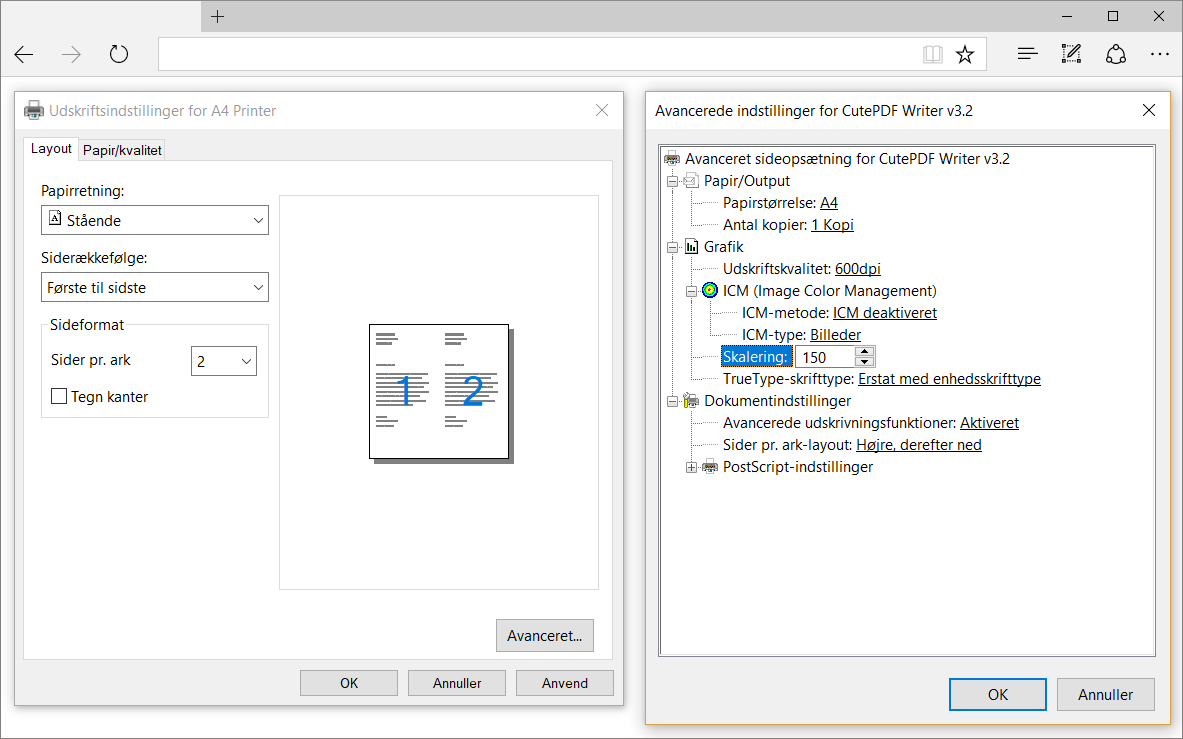Decrease Skalering with down spinner arrow
The image size is (1183, 739).
pyautogui.click(x=865, y=362)
